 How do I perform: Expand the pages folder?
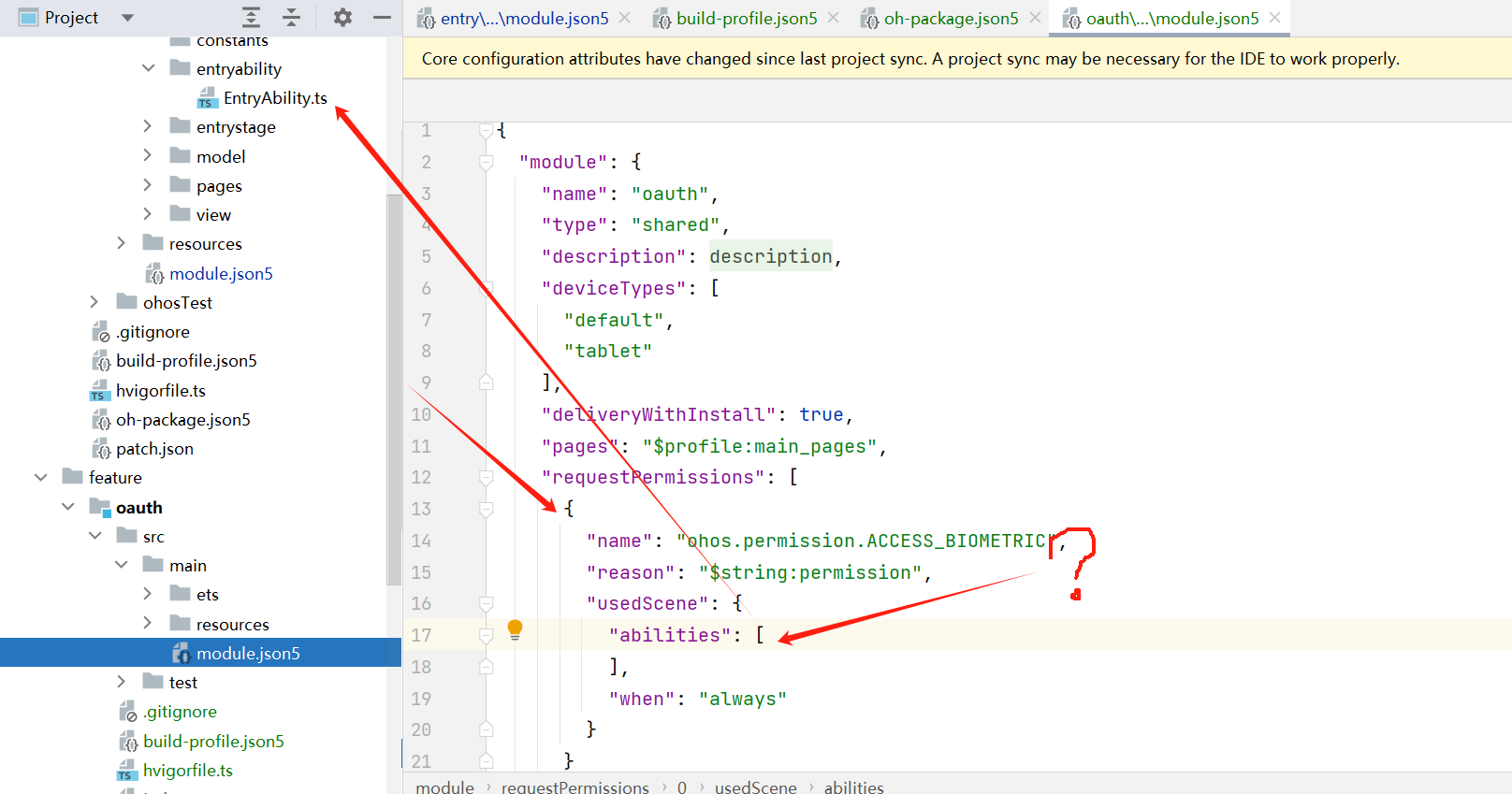coord(147,185)
